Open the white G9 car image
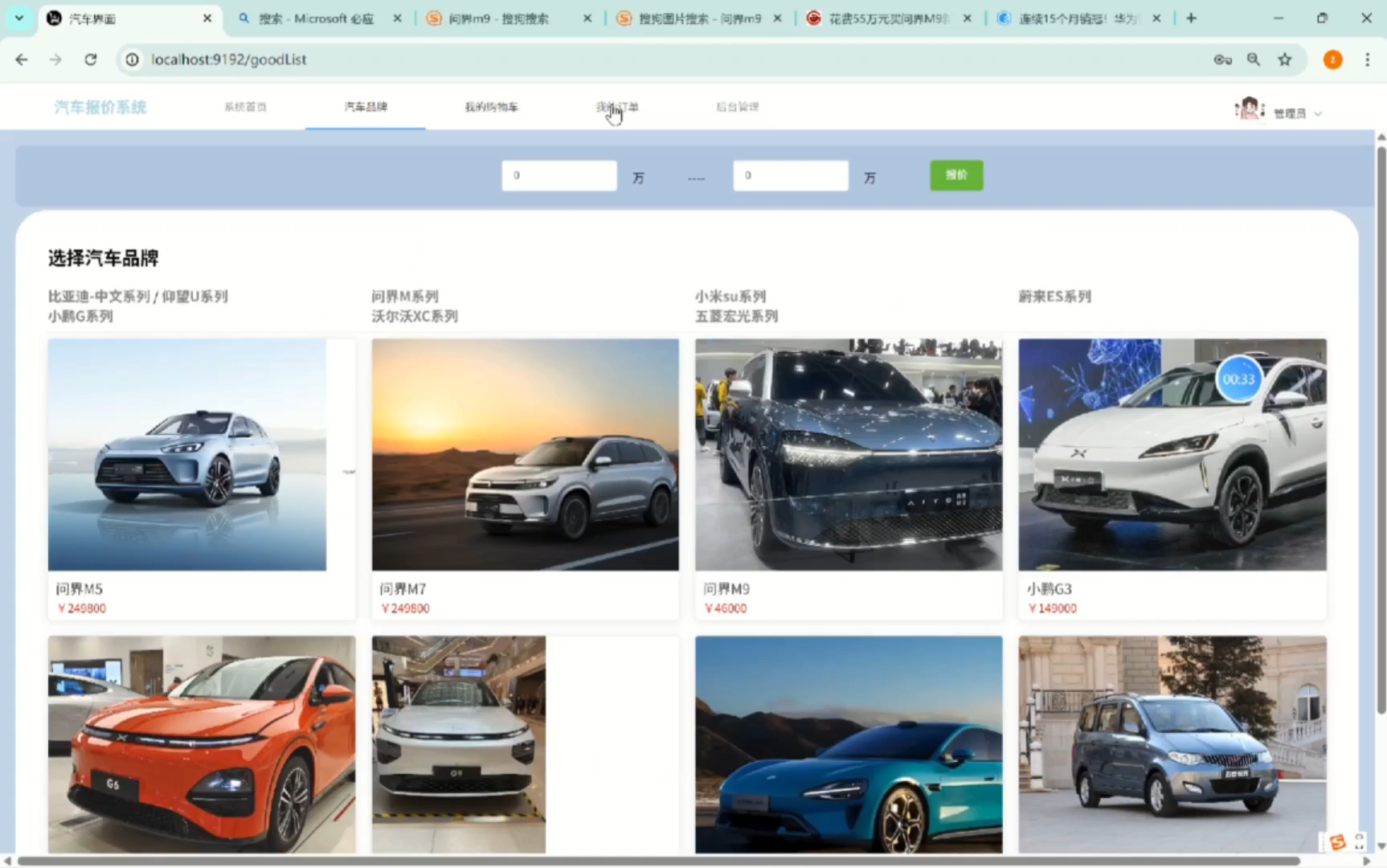The image size is (1387, 868). 459,744
